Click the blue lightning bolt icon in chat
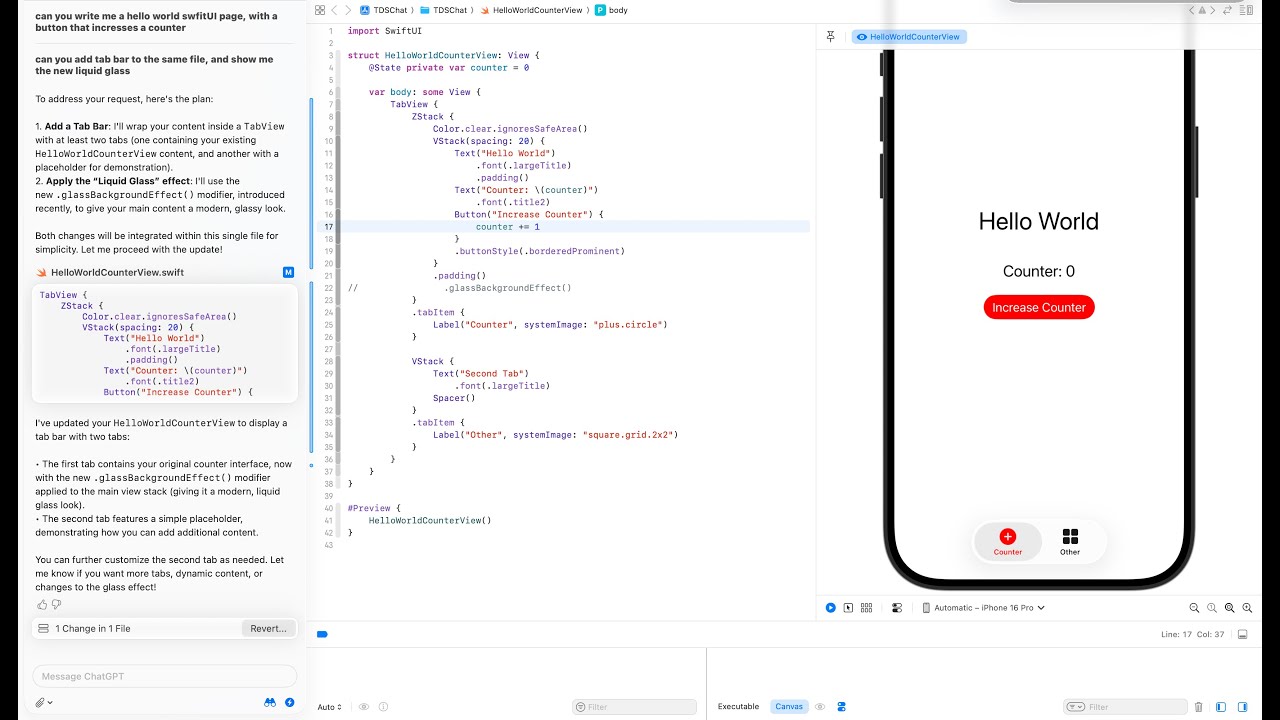 pyautogui.click(x=290, y=703)
